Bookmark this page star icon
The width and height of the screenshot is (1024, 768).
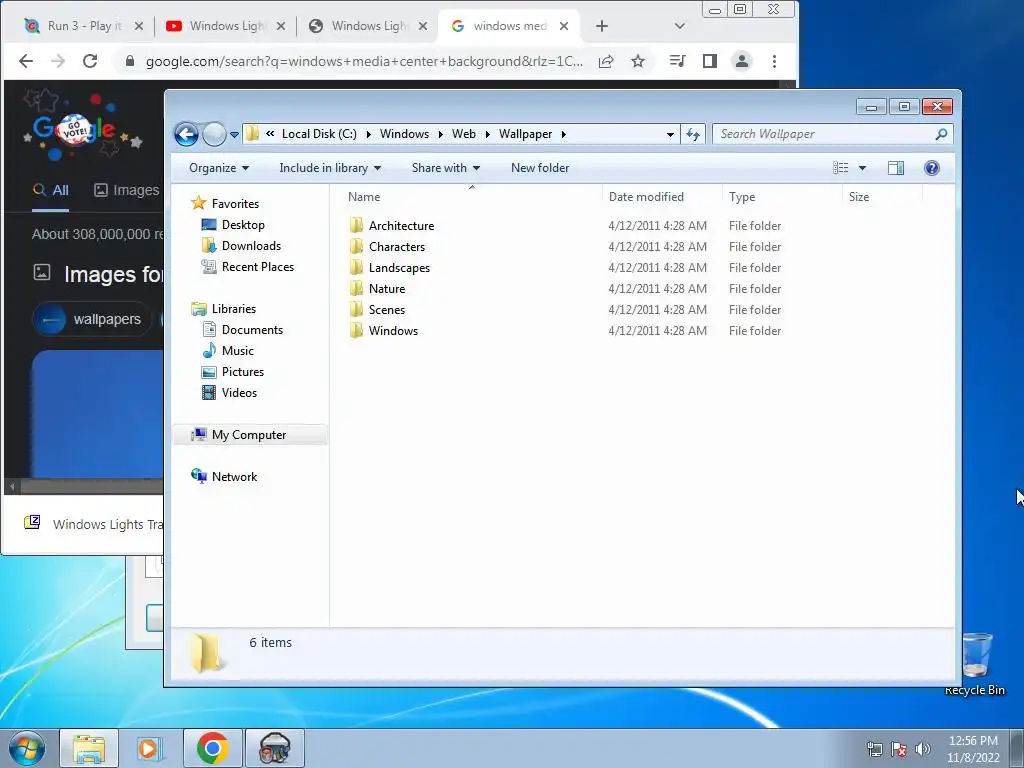tap(638, 61)
